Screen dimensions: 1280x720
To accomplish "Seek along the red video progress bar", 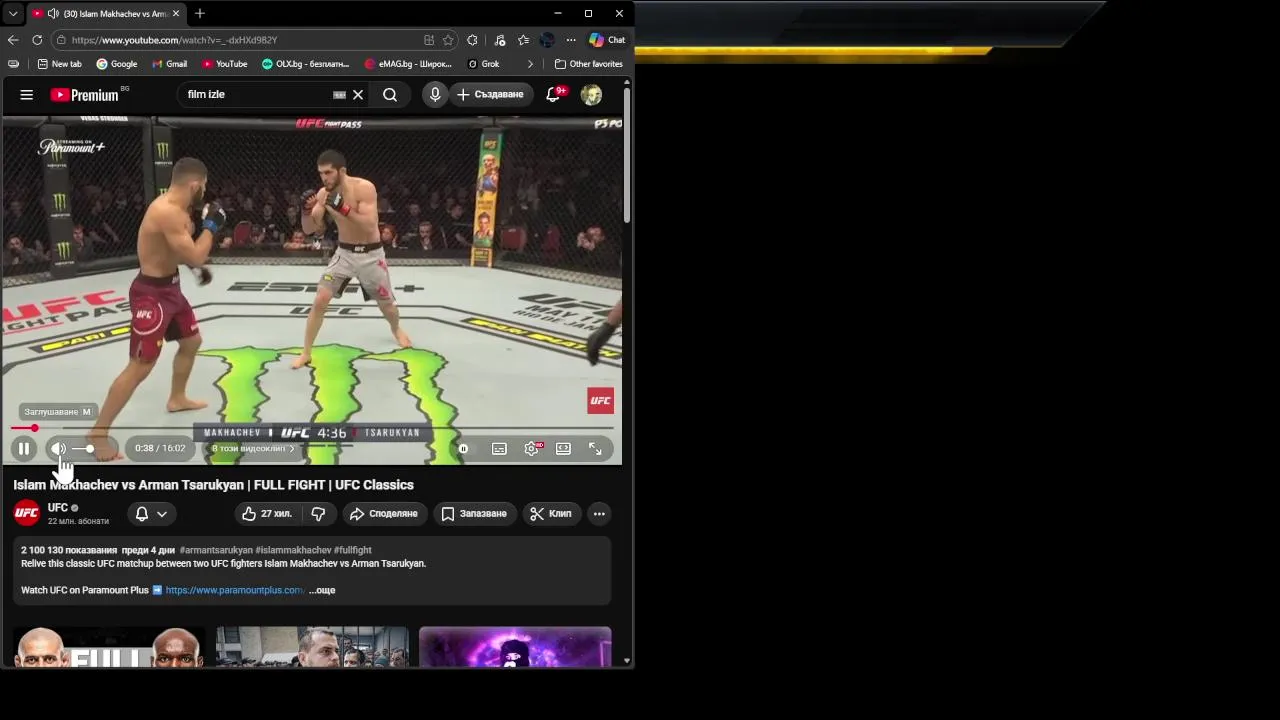I will click(x=312, y=428).
